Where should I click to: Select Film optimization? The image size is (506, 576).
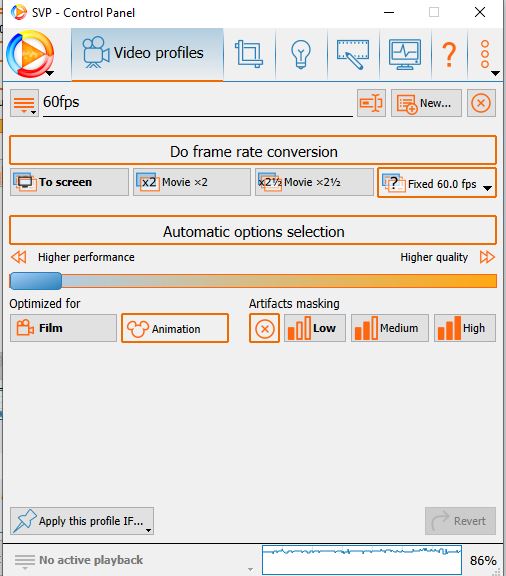pos(63,328)
